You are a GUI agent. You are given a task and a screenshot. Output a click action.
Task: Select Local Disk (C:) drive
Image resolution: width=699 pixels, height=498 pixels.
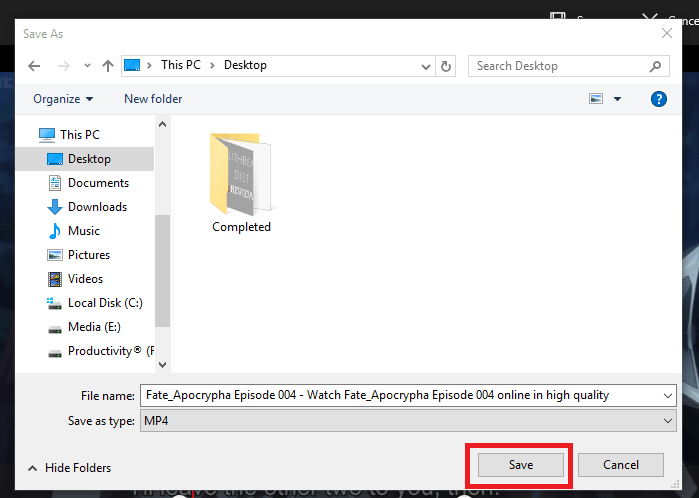(x=105, y=303)
